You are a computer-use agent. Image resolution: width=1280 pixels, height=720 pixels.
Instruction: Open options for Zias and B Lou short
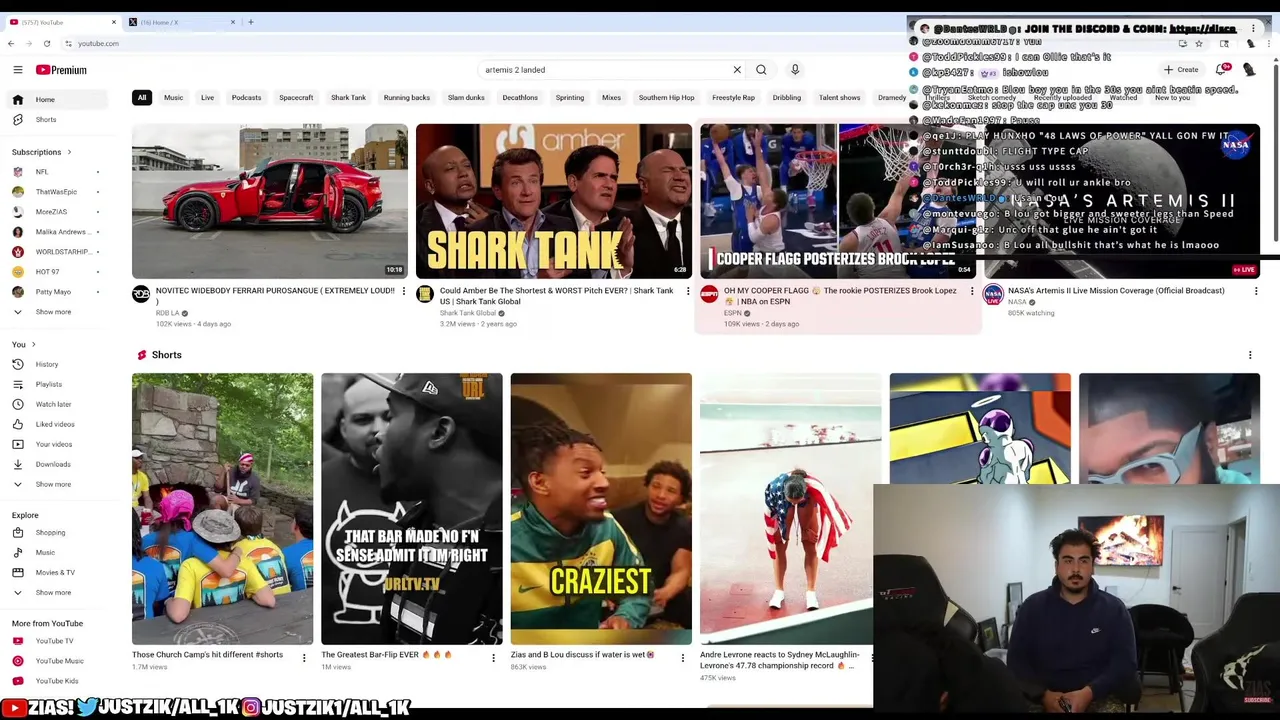(682, 658)
